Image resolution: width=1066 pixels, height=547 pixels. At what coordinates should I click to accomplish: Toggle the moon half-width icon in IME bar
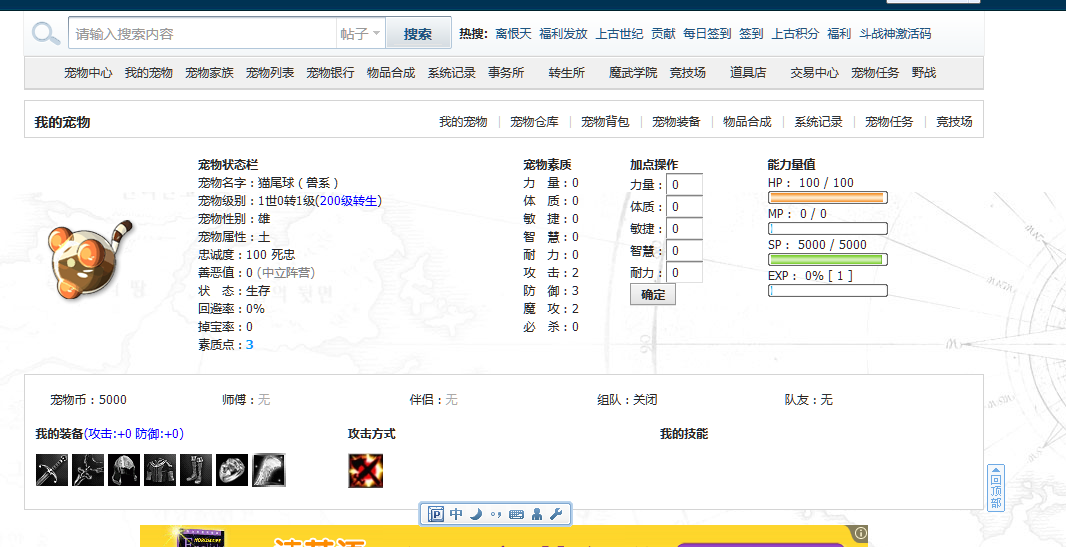pos(476,514)
